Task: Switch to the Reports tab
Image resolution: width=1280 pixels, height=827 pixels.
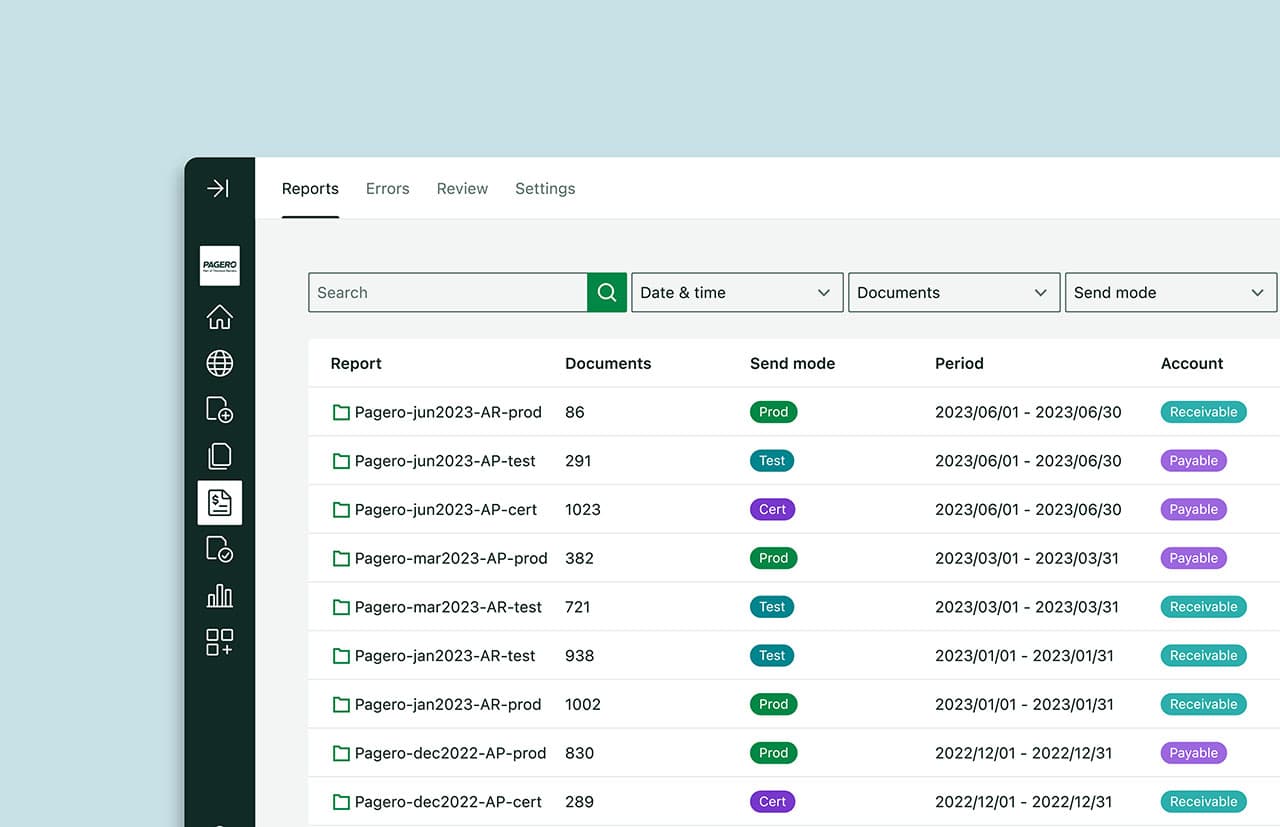Action: point(310,188)
